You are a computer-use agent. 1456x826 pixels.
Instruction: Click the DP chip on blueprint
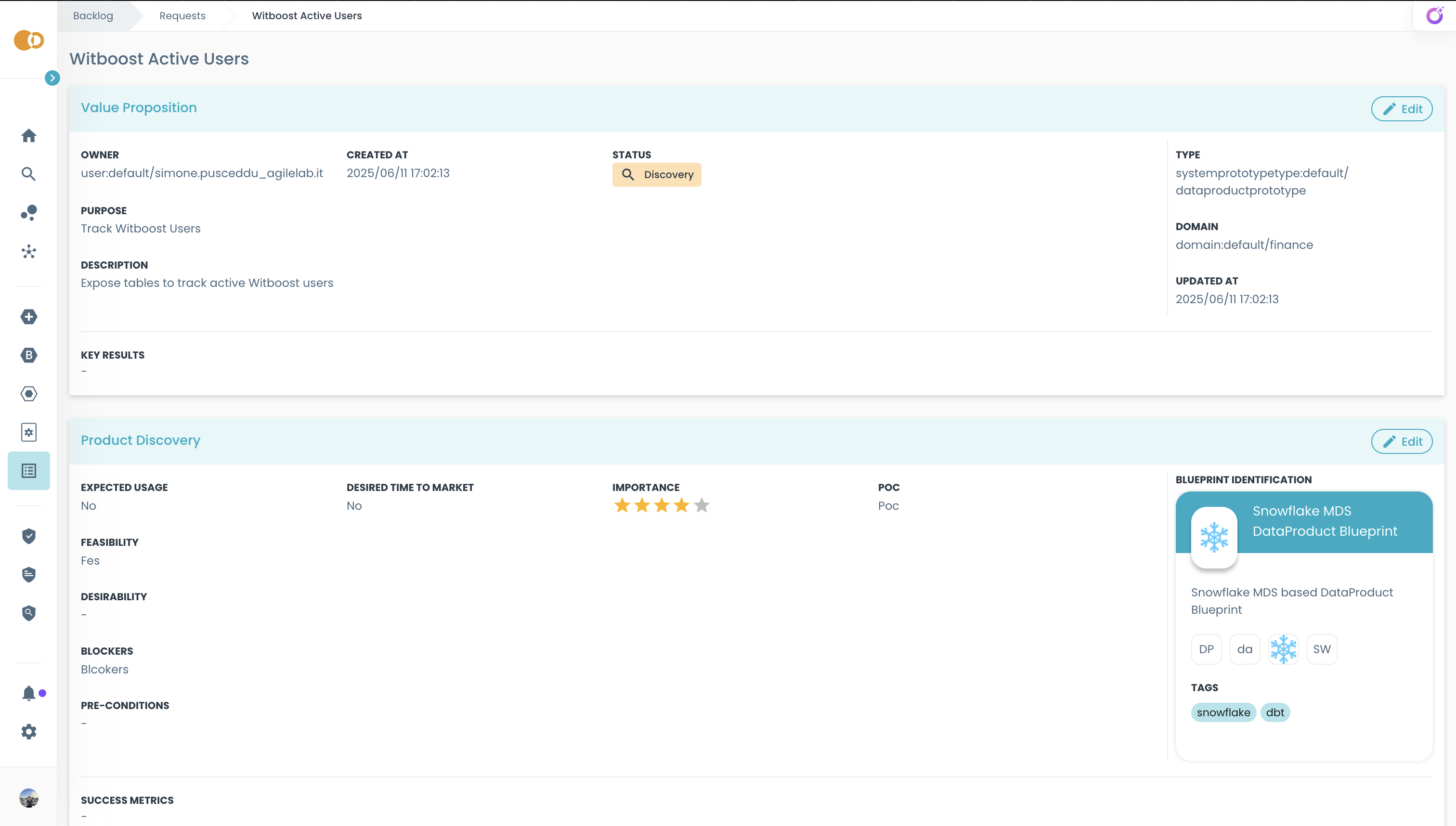[1206, 649]
